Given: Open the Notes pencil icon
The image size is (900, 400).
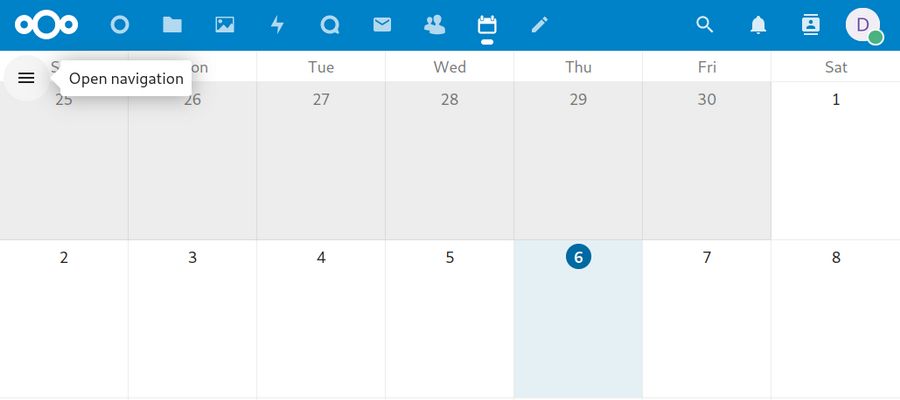Looking at the screenshot, I should [540, 25].
